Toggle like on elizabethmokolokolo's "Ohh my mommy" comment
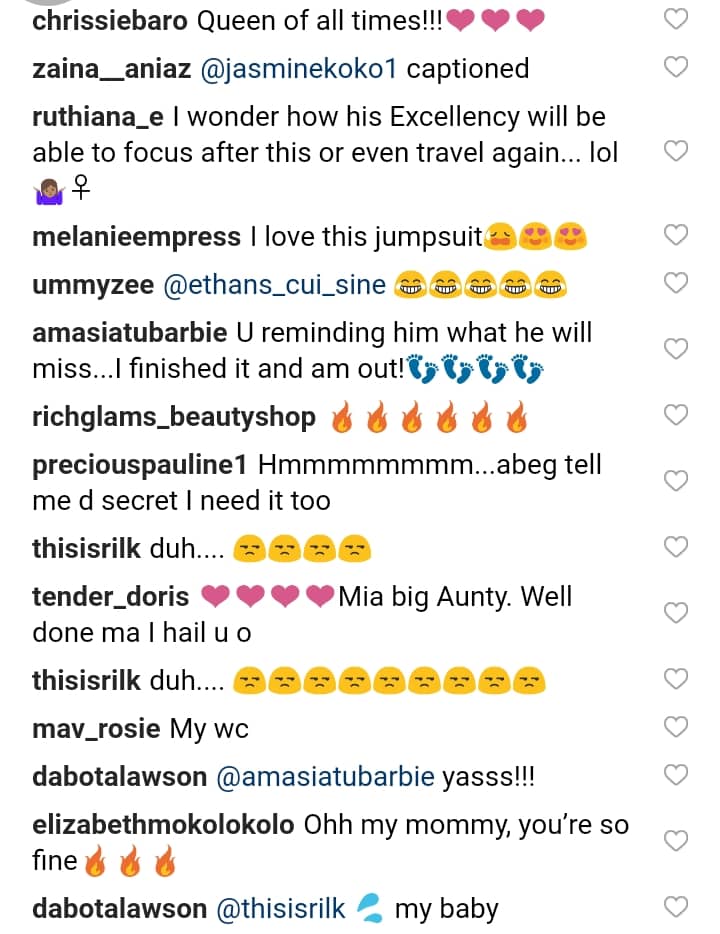This screenshot has width=720, height=934. (x=677, y=841)
